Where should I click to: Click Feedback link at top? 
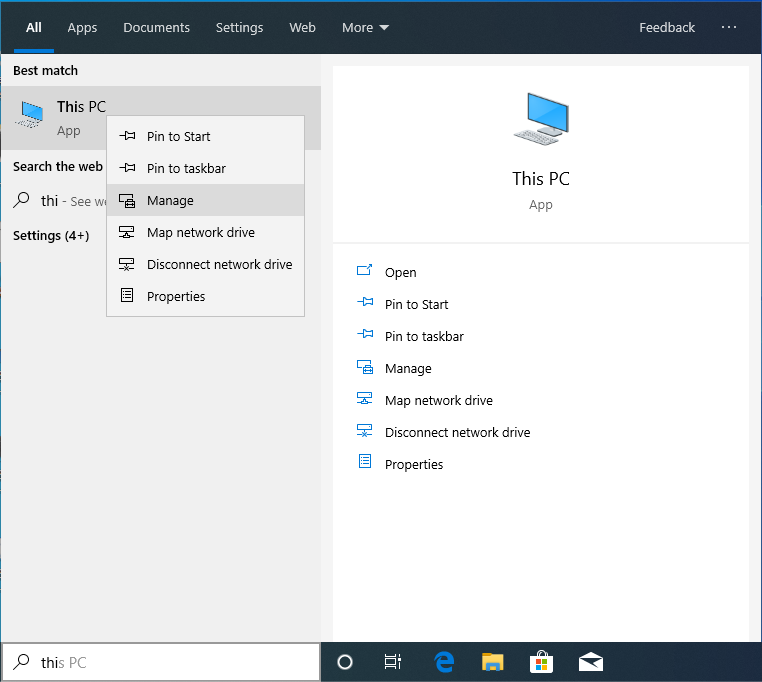click(667, 27)
